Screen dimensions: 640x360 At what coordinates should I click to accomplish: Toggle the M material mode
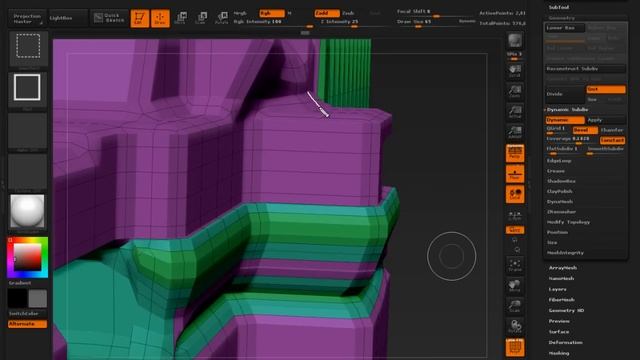point(289,13)
